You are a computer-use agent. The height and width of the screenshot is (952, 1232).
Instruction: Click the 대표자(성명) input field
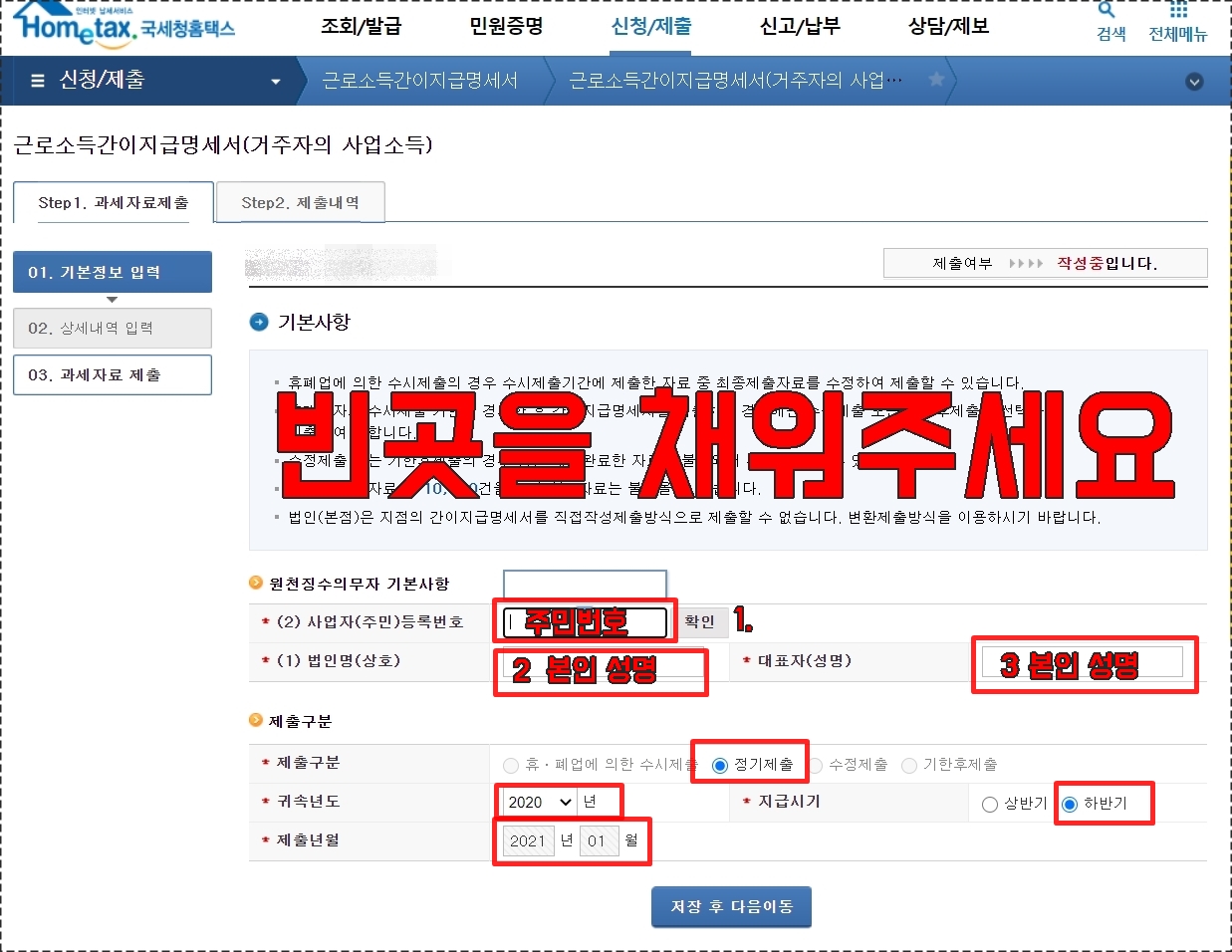1083,662
